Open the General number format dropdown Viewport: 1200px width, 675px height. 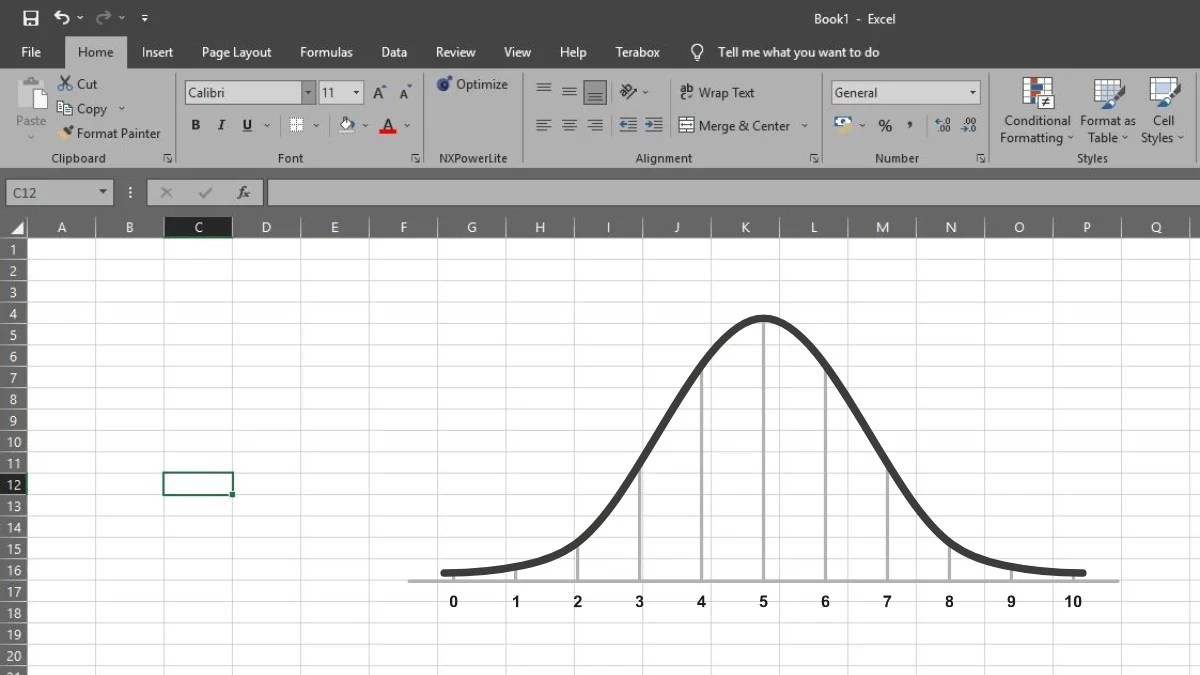[971, 92]
